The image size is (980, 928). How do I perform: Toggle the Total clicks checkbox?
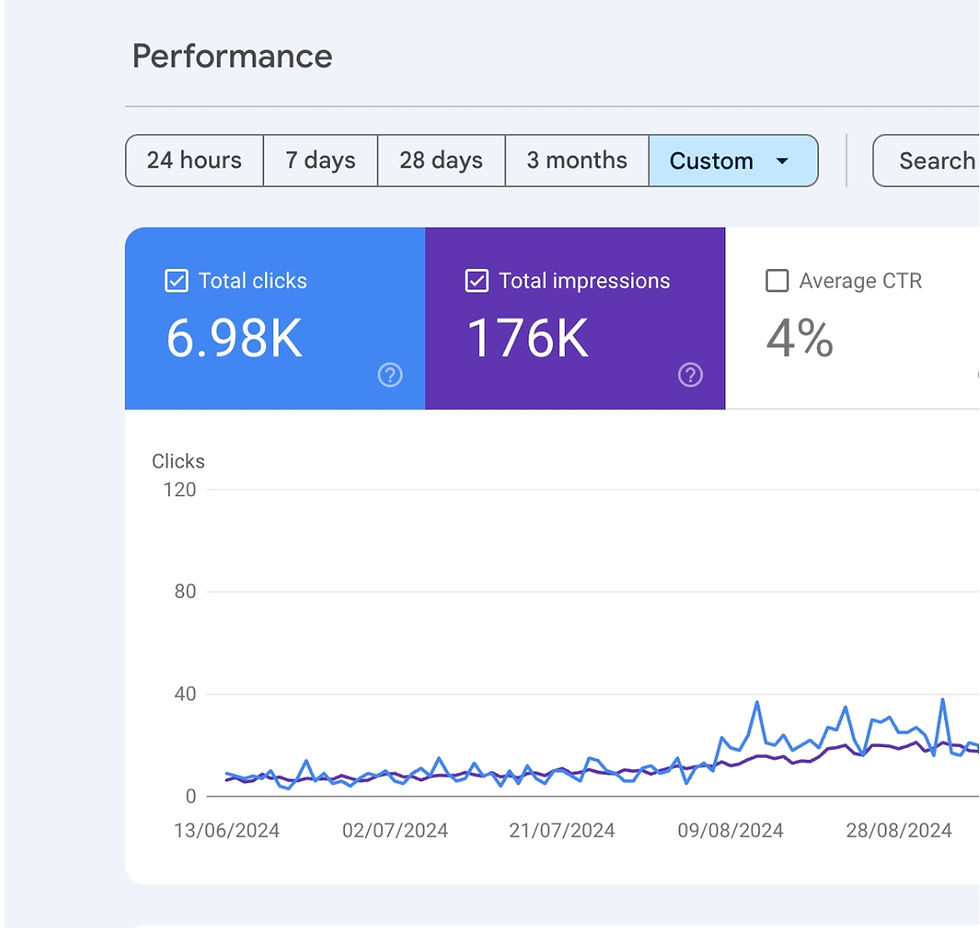point(176,281)
